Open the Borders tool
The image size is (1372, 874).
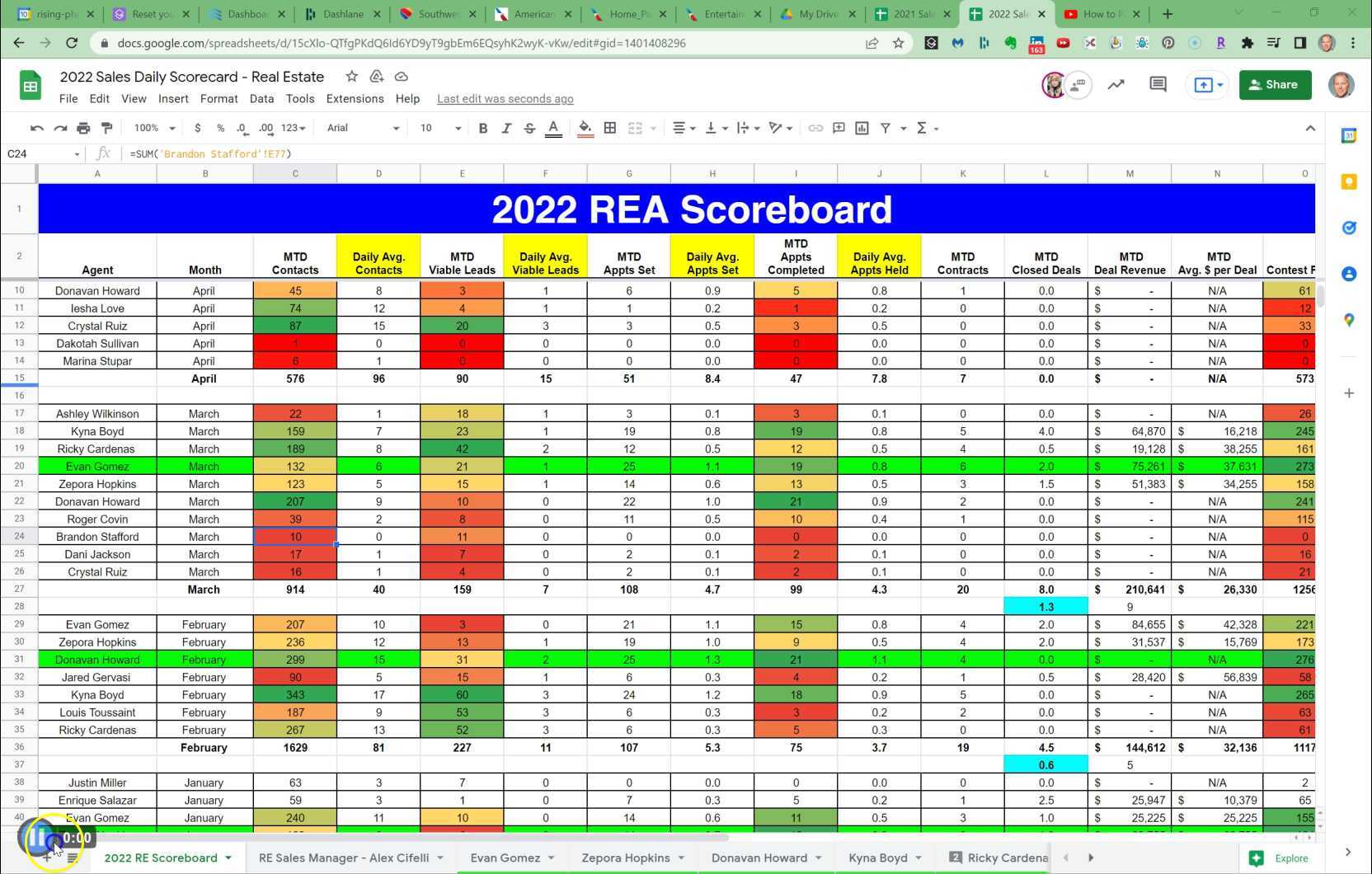[x=610, y=128]
